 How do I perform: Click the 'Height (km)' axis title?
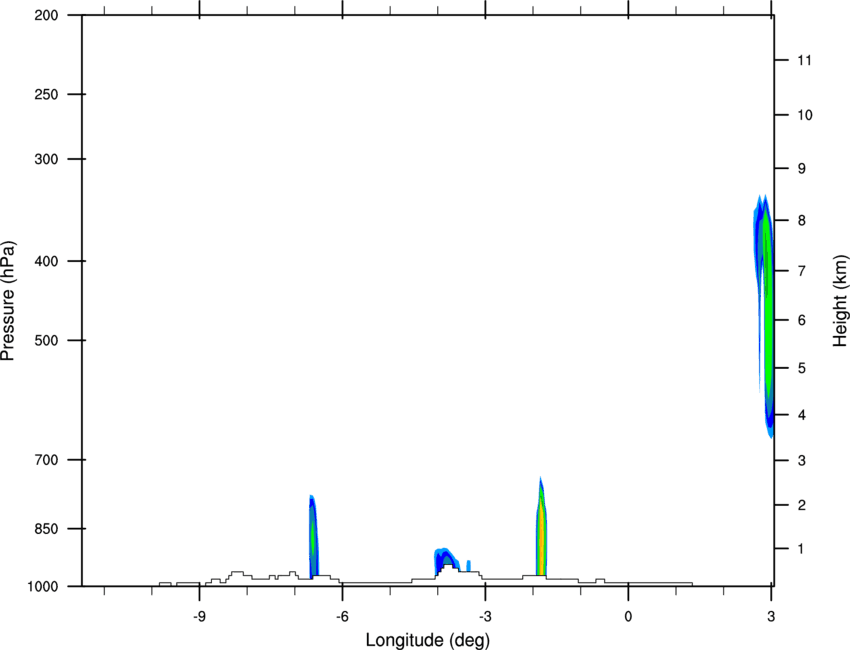[x=840, y=301]
